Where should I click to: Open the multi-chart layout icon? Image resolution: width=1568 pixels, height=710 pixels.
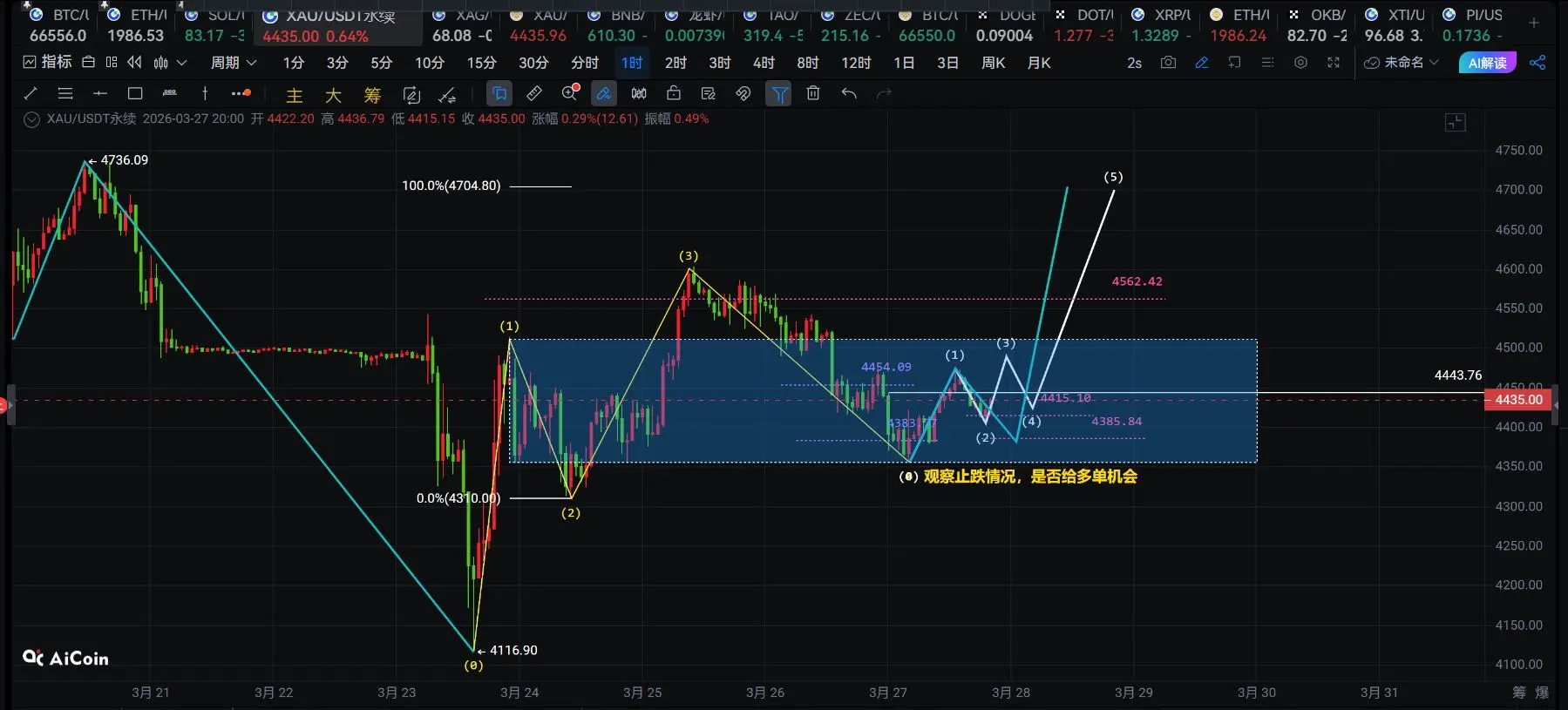[112, 63]
